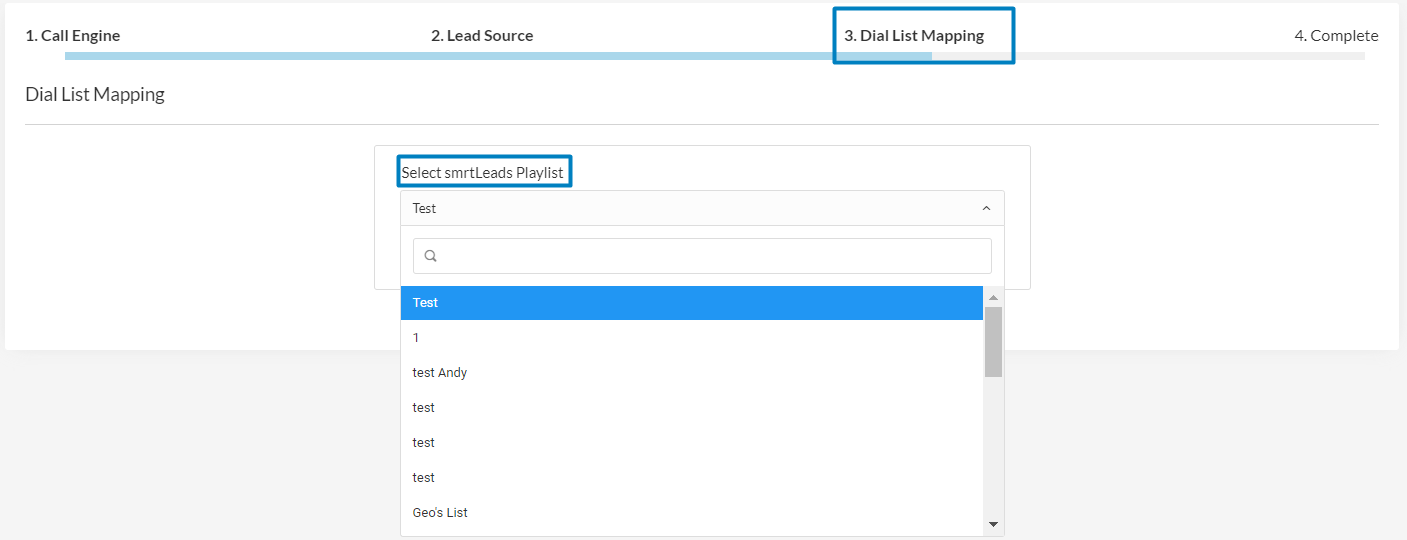This screenshot has height=540, width=1407.
Task: Click the scrollbar up arrow in the list
Action: click(993, 297)
